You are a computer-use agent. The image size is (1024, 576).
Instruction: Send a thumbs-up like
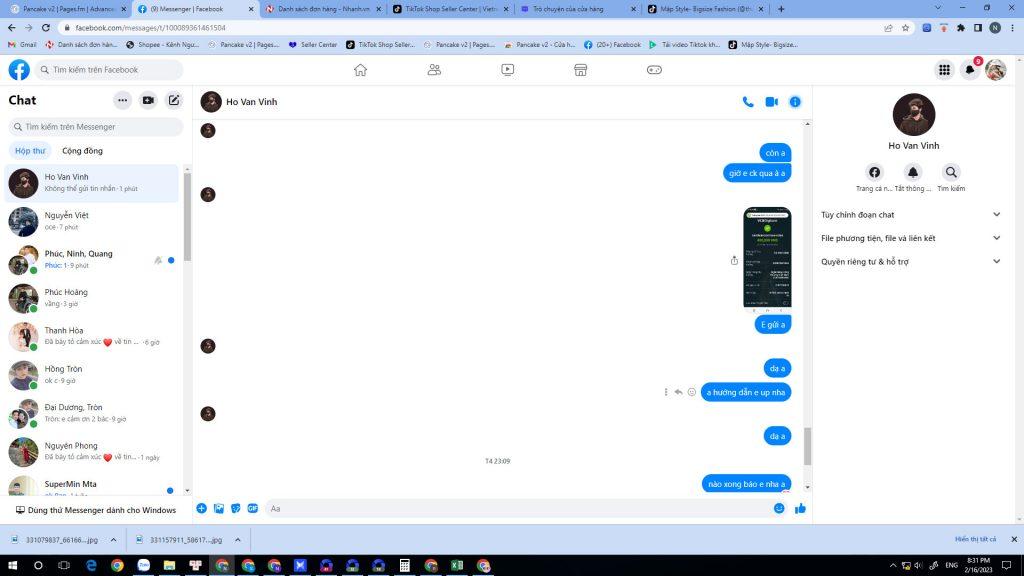coord(800,508)
